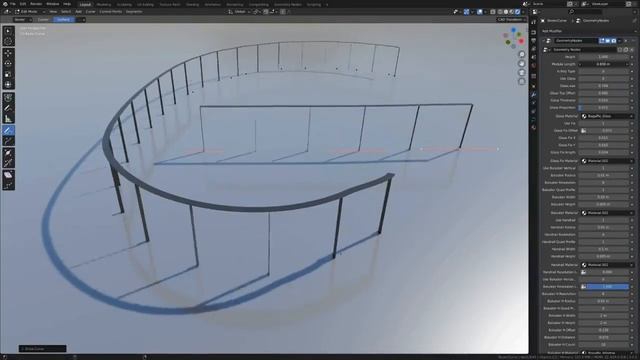Open the Global transform orientation dropdown
640x360 pixels.
pos(239,12)
